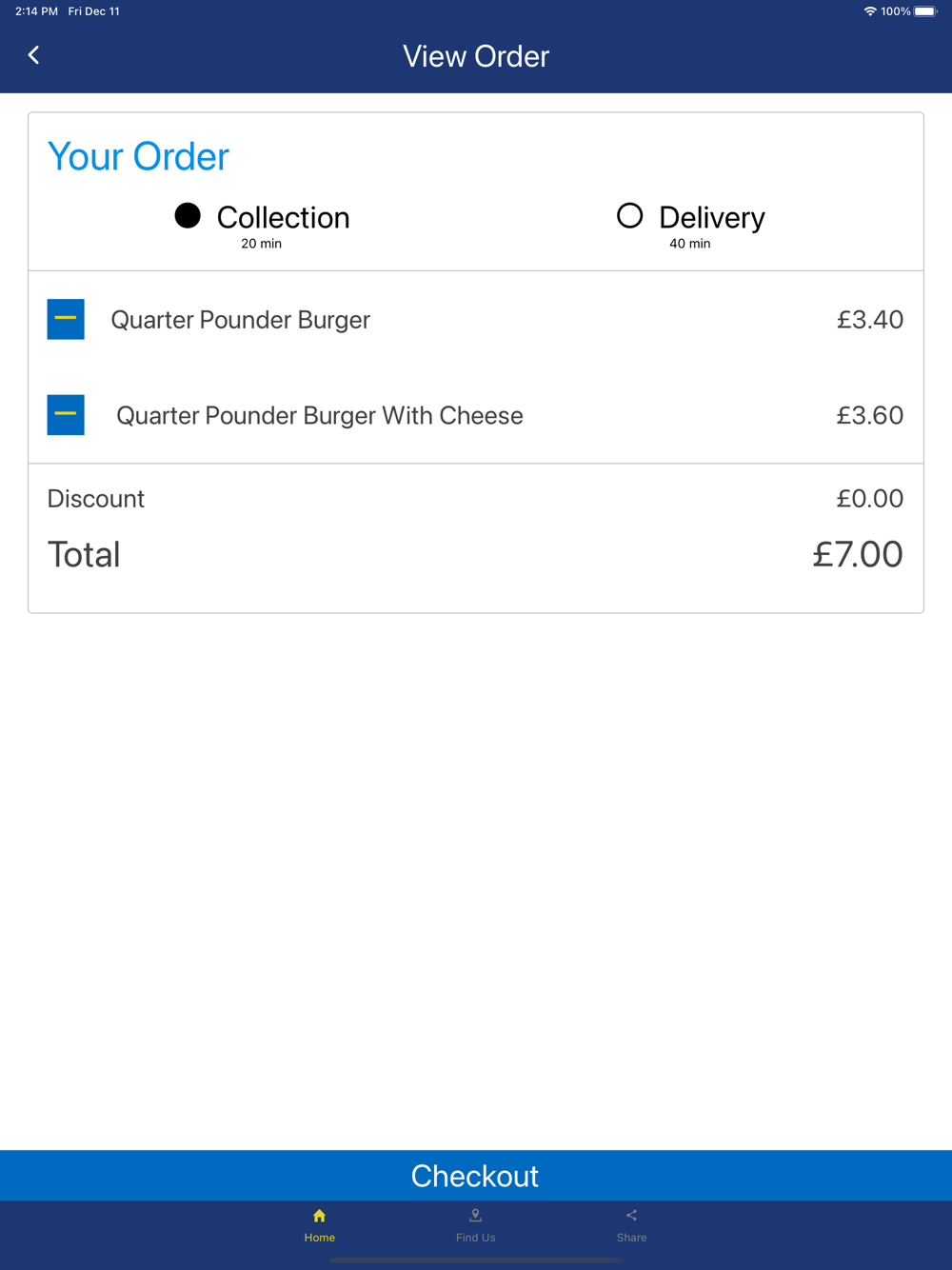Open the Find Us tab
952x1270 pixels.
(475, 1224)
